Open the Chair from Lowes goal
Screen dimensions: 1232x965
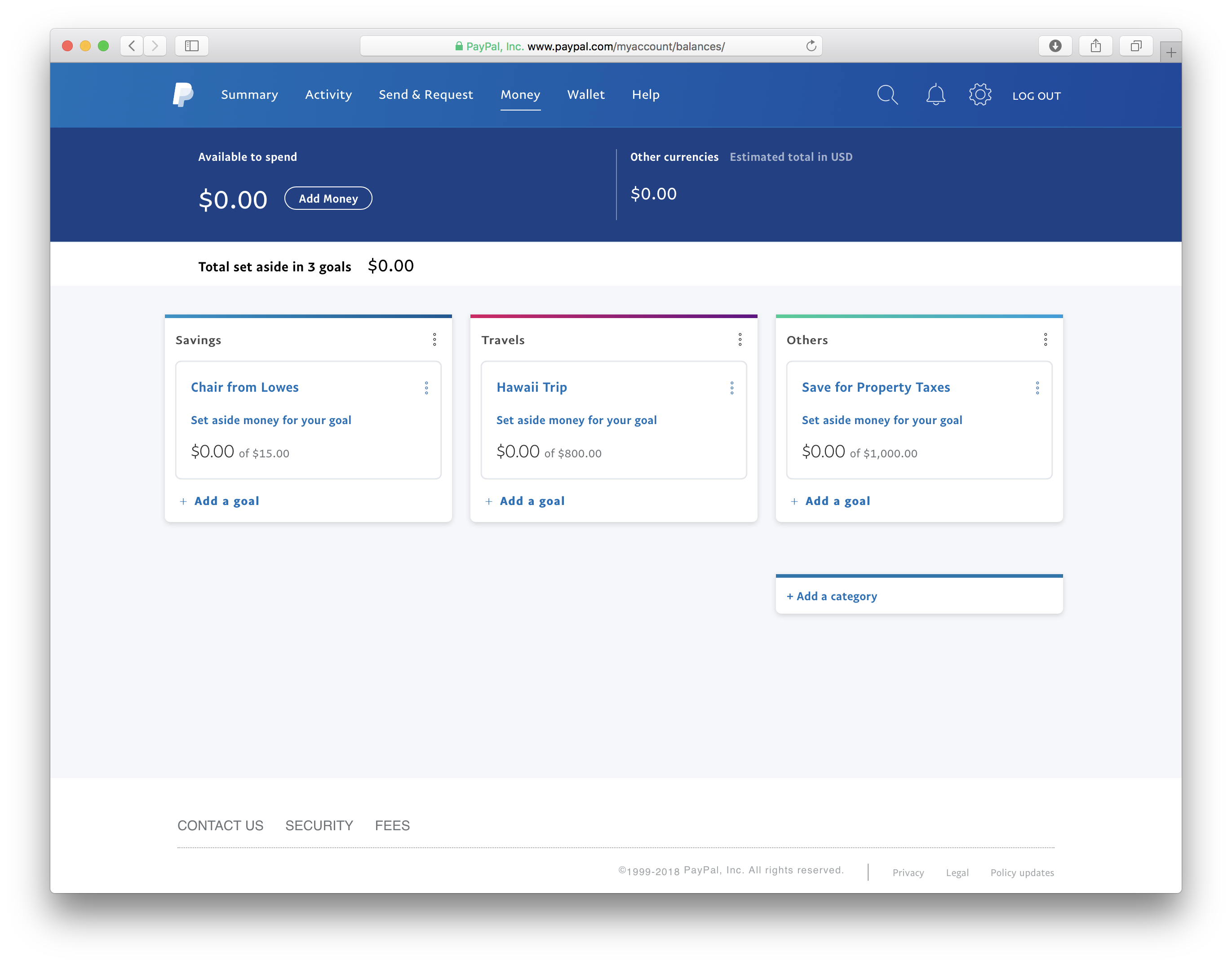point(245,388)
